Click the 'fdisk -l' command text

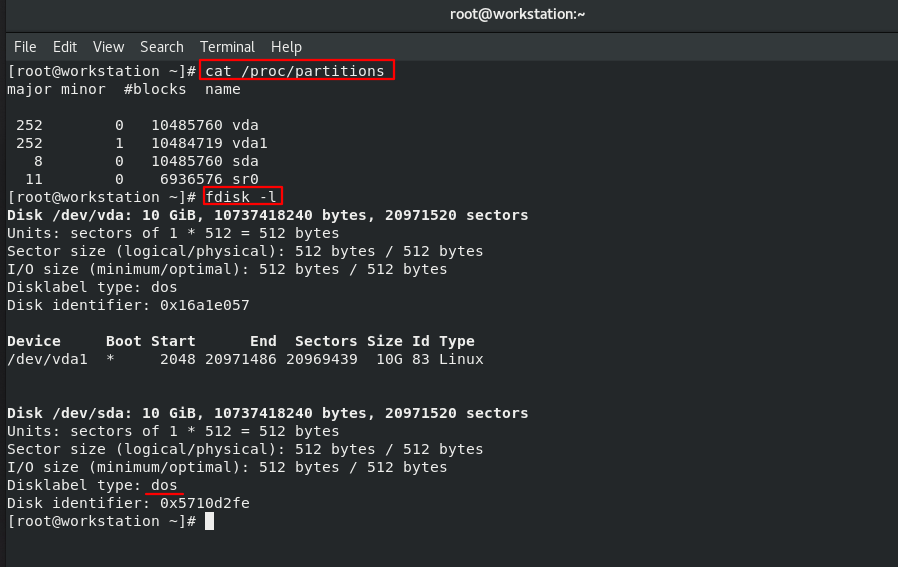[x=241, y=197]
